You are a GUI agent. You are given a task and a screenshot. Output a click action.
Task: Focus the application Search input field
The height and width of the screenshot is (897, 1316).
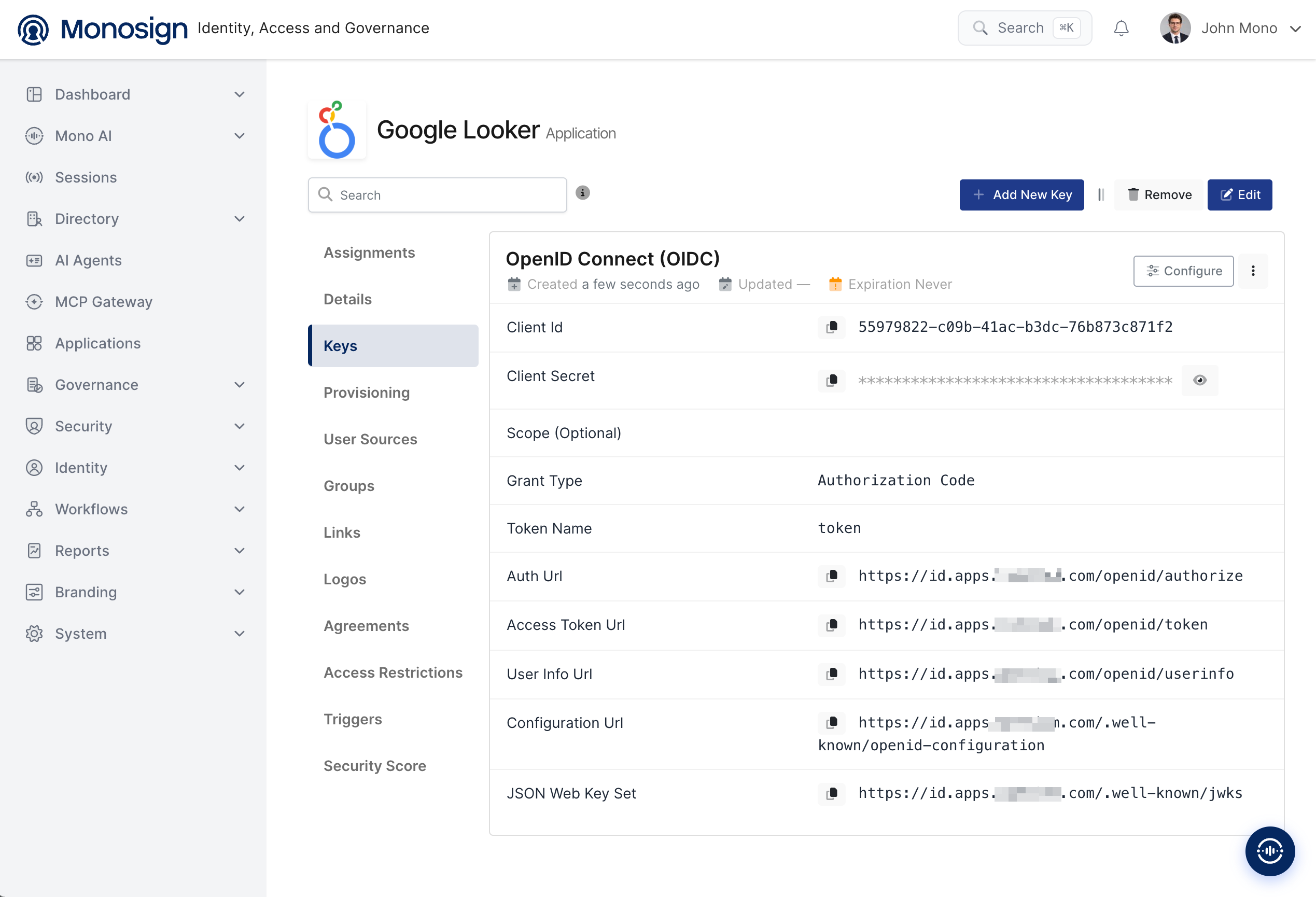(x=437, y=195)
